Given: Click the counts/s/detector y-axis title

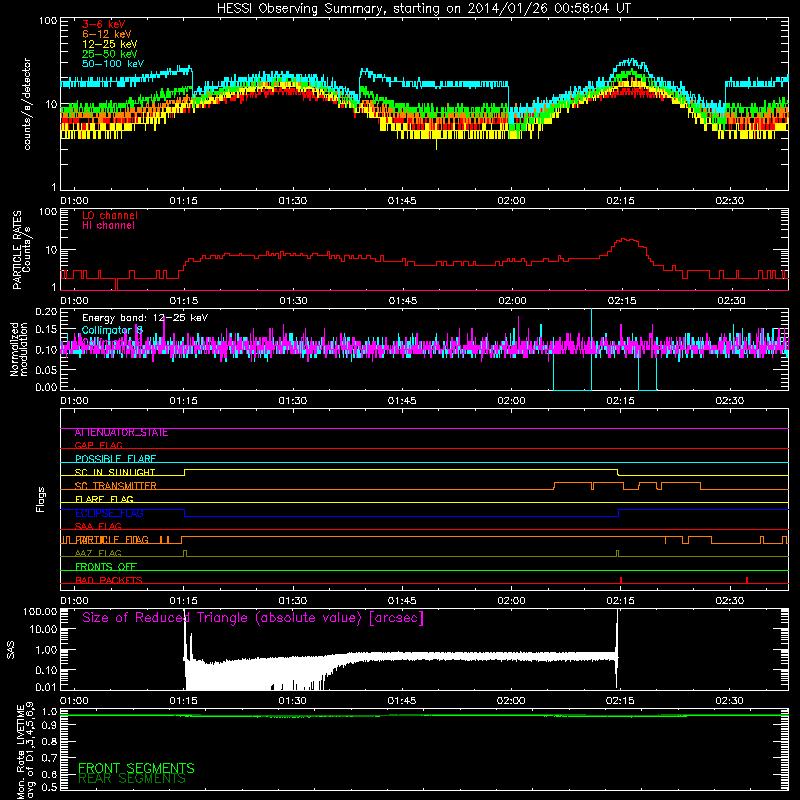Looking at the screenshot, I should 27,104.
